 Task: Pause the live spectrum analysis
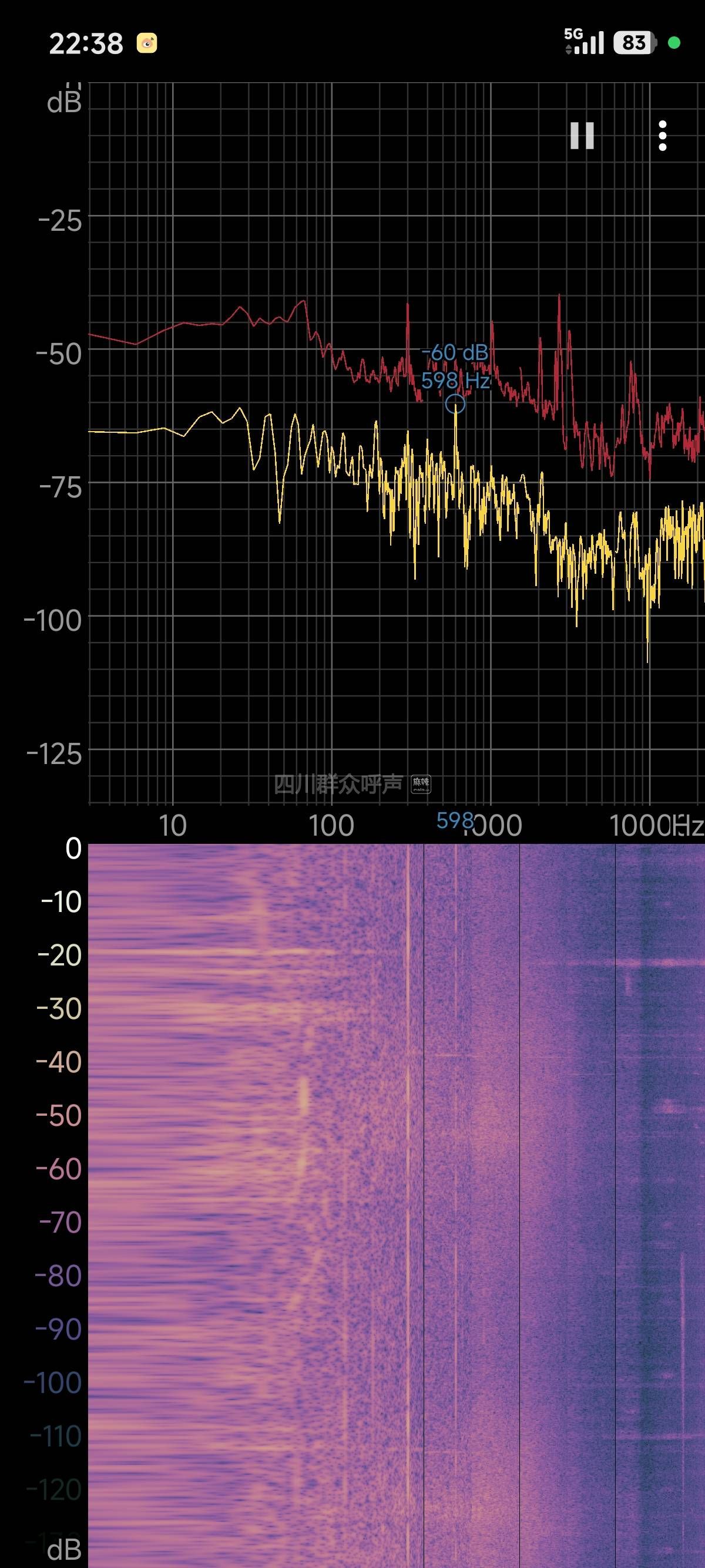click(582, 136)
